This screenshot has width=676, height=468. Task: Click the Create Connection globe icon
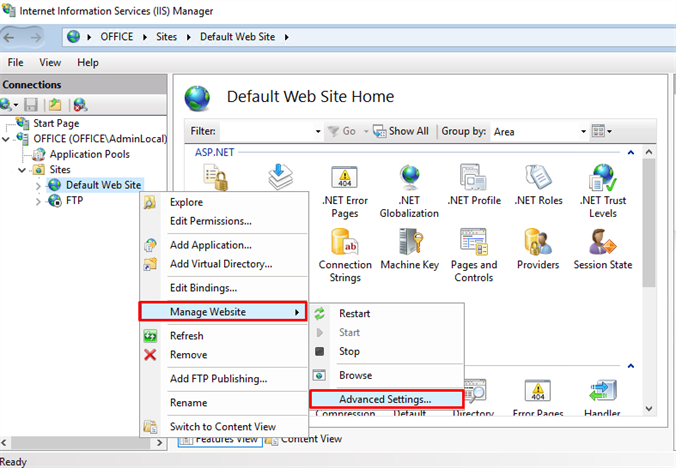[x=7, y=105]
